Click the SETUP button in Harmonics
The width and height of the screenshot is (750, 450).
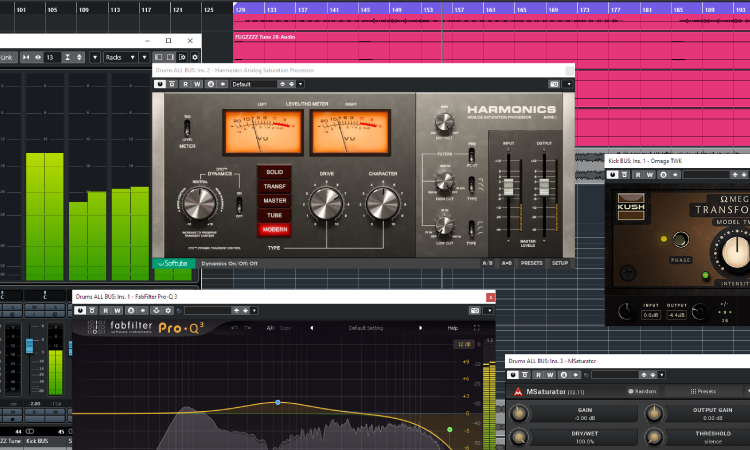point(560,263)
